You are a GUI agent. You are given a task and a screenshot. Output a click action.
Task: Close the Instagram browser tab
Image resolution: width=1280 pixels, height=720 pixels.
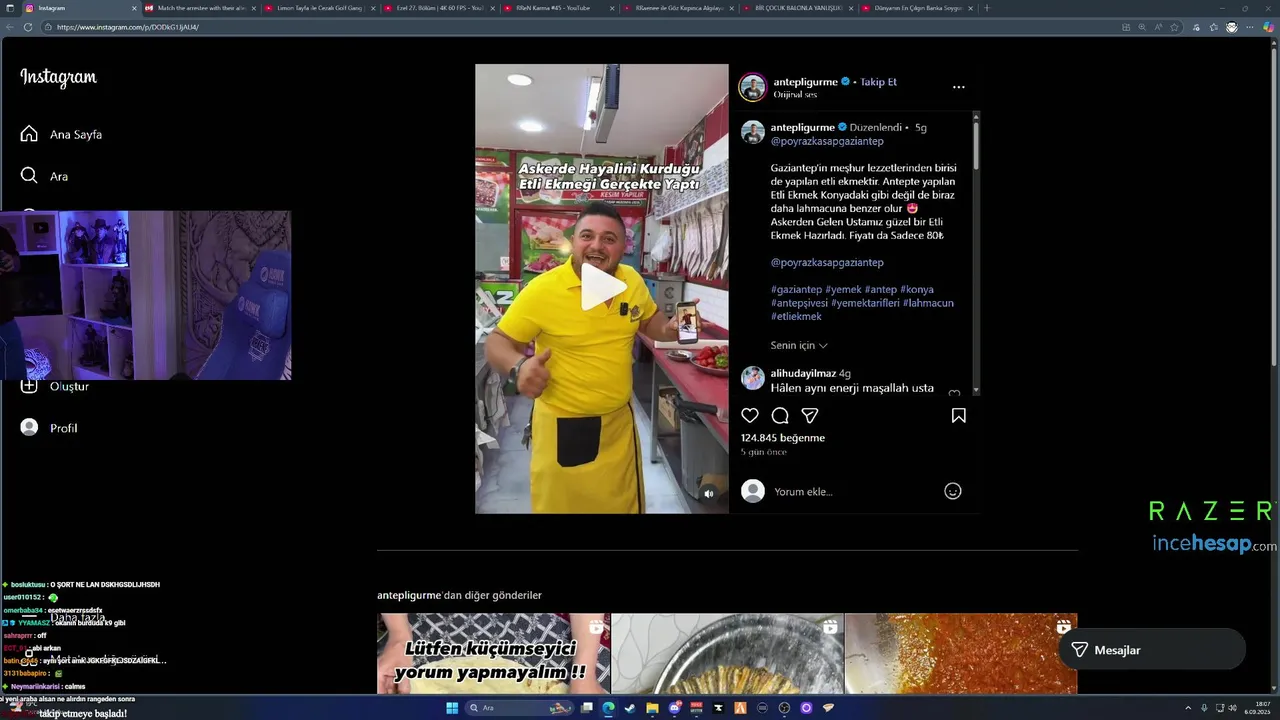click(x=134, y=8)
